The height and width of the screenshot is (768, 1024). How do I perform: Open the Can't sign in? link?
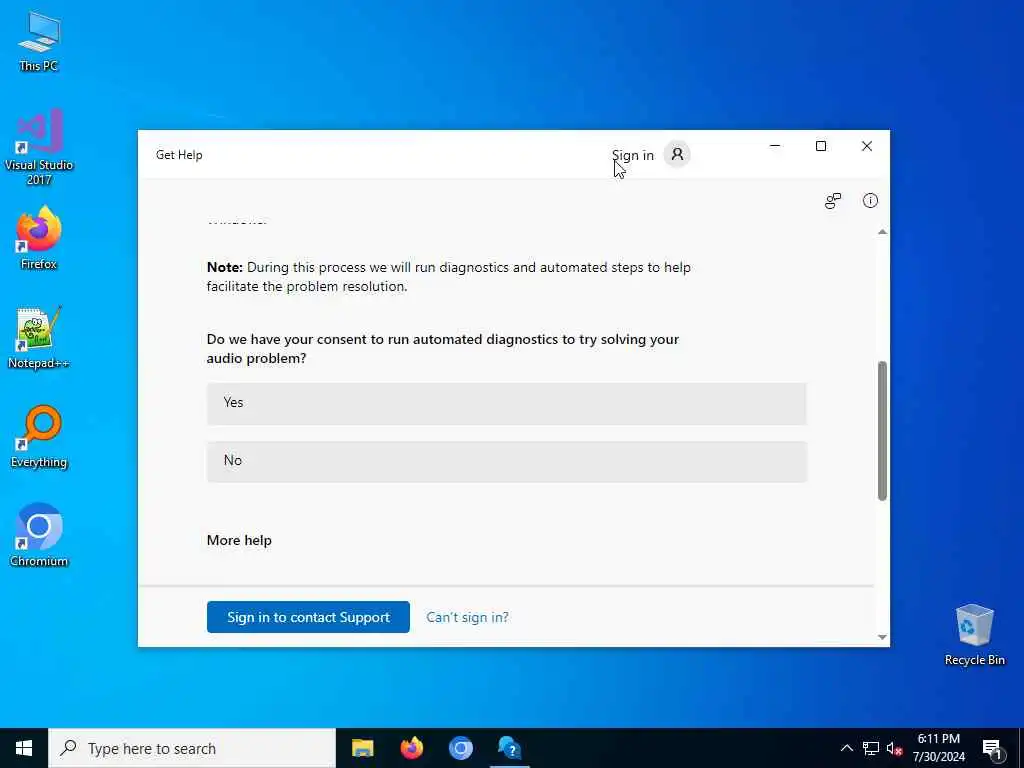(468, 617)
